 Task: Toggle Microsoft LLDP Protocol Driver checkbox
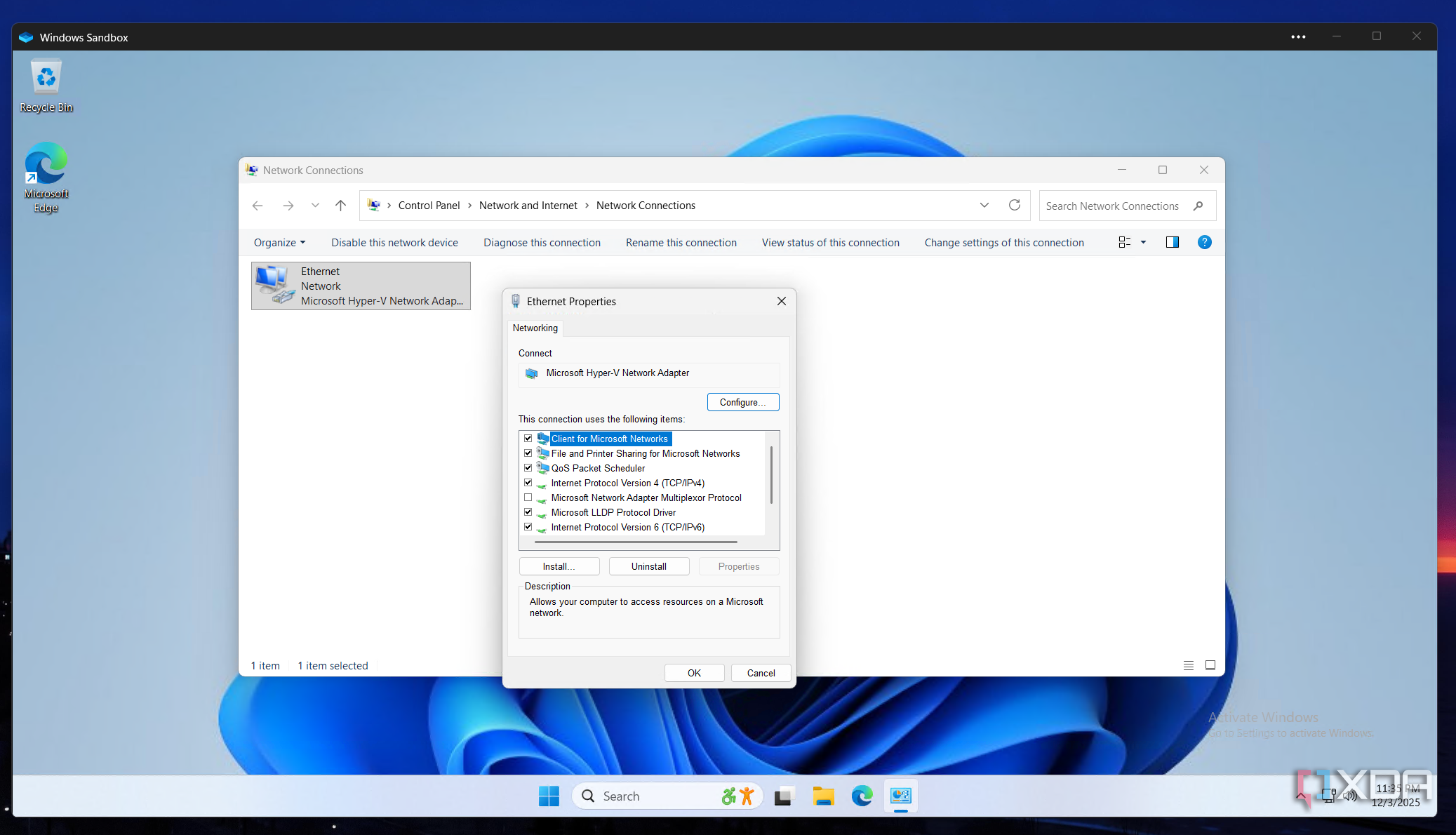point(528,512)
